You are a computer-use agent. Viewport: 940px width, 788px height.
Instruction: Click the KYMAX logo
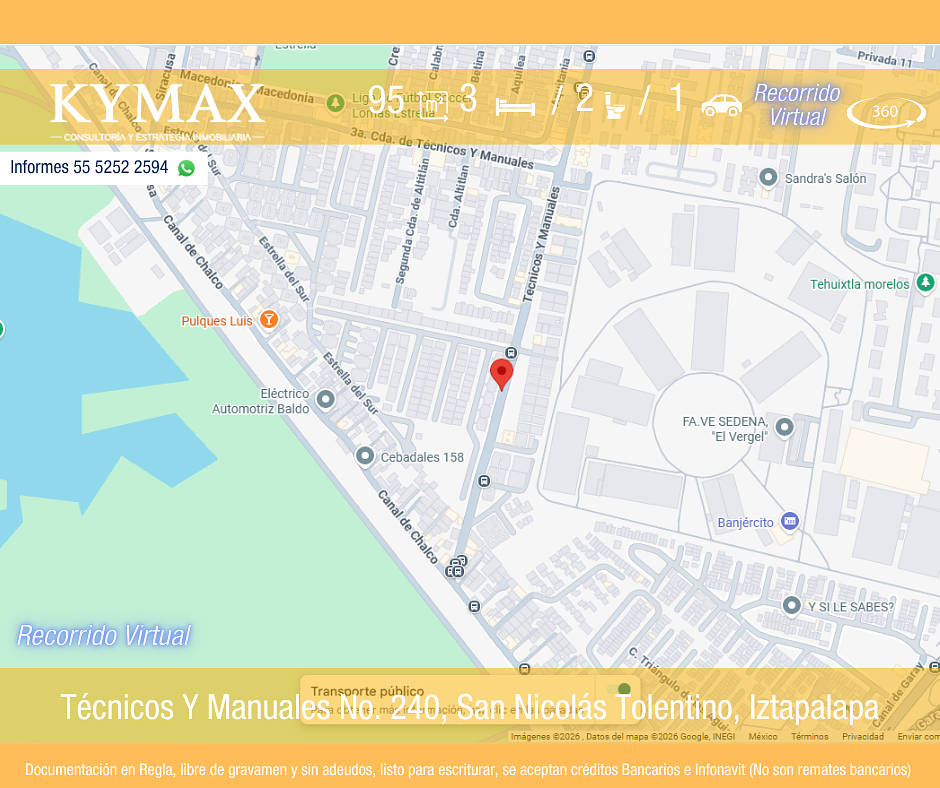pos(158,112)
